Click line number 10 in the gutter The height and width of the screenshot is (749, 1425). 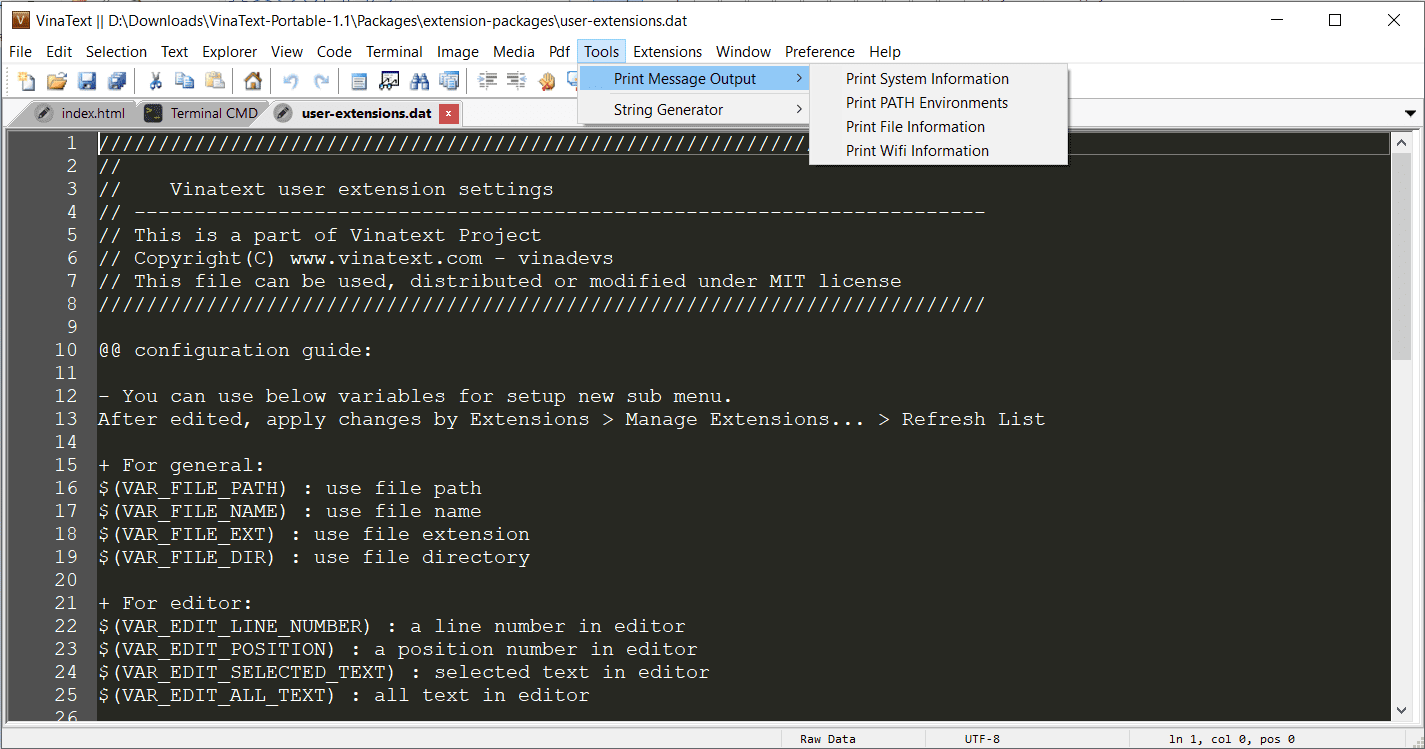65,350
